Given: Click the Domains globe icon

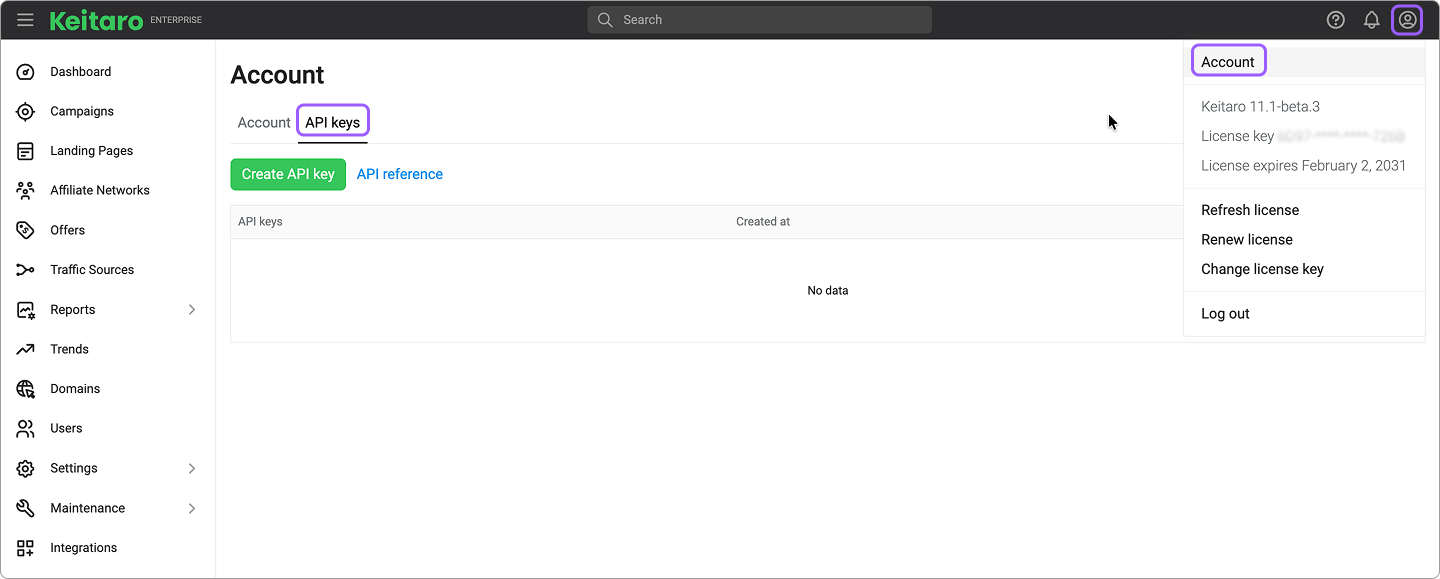Looking at the screenshot, I should click(26, 389).
